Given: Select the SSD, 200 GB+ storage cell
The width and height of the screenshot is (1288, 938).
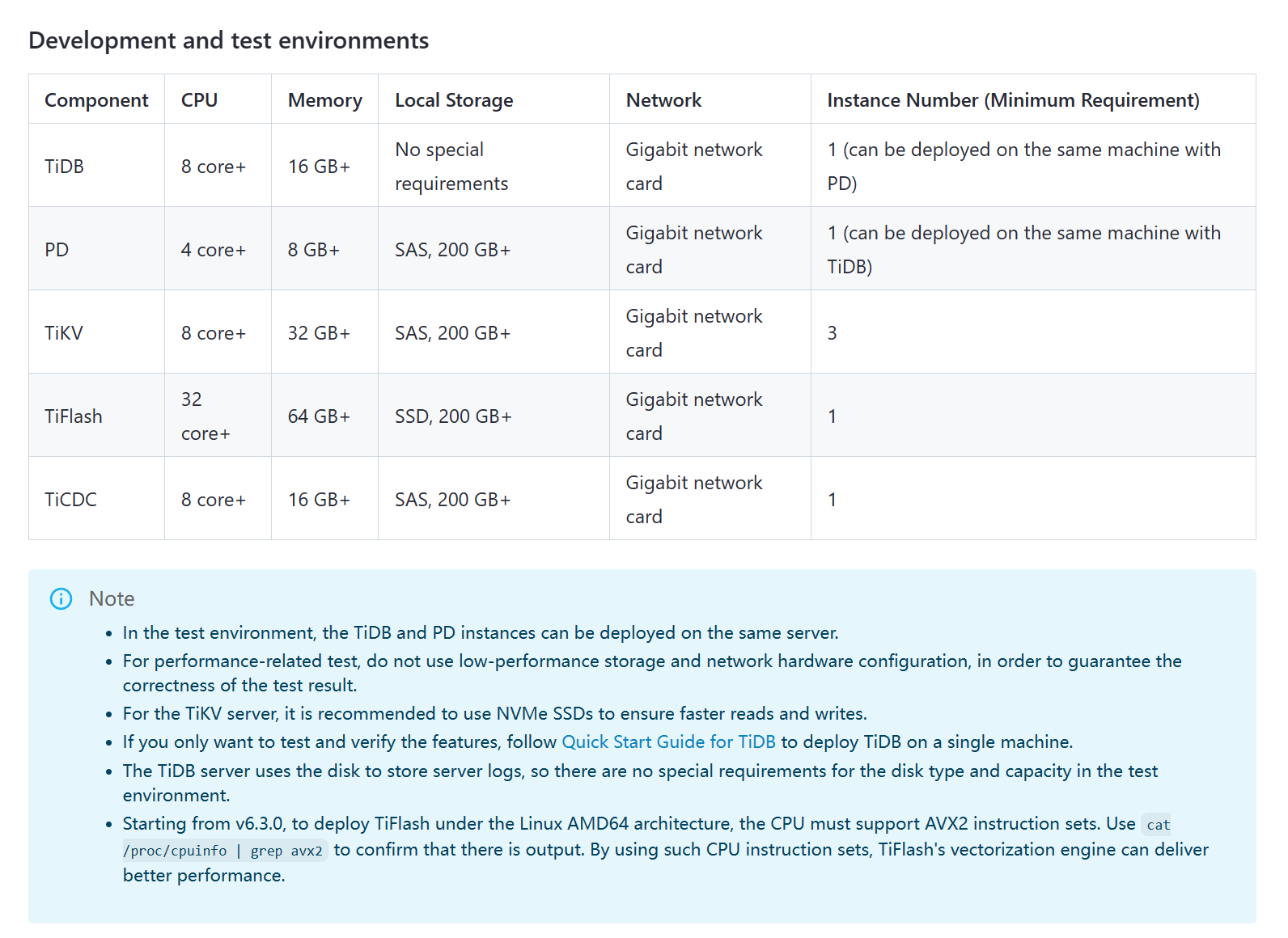Looking at the screenshot, I should 494,416.
